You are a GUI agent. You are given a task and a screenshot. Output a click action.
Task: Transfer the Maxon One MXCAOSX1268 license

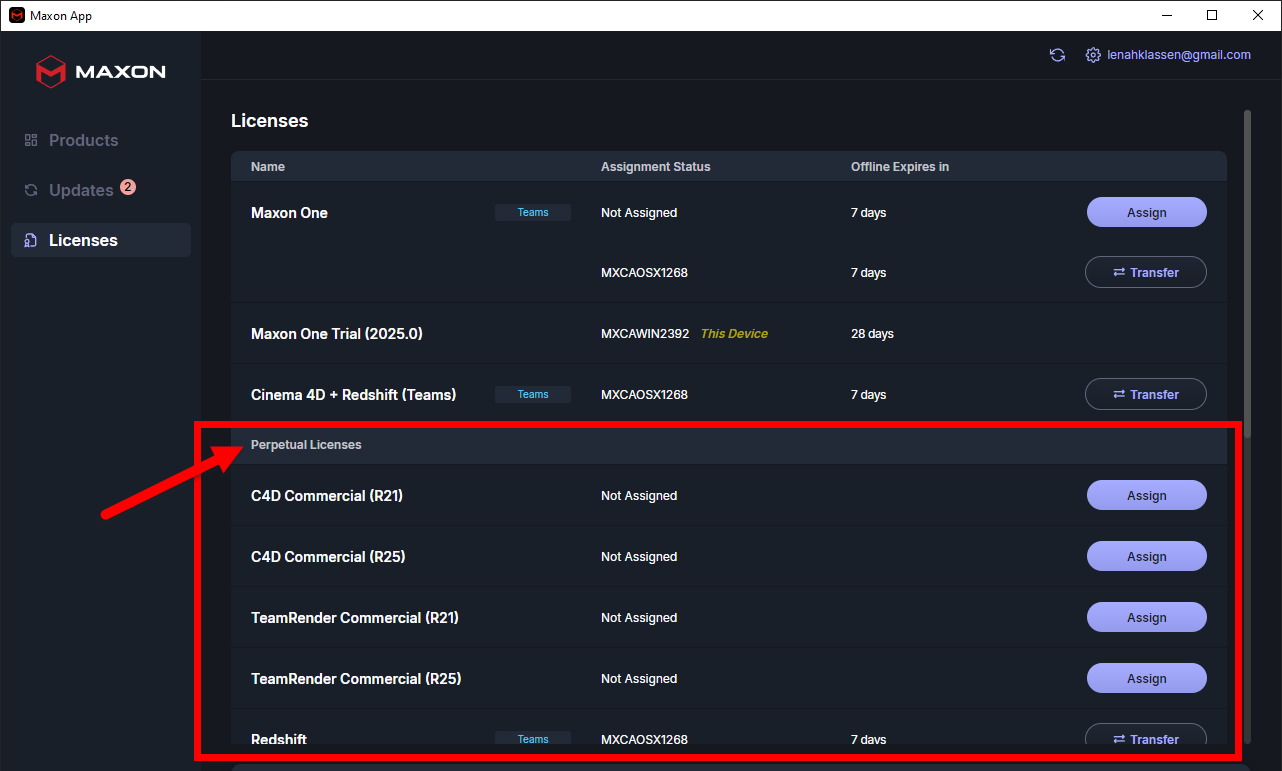tap(1146, 272)
